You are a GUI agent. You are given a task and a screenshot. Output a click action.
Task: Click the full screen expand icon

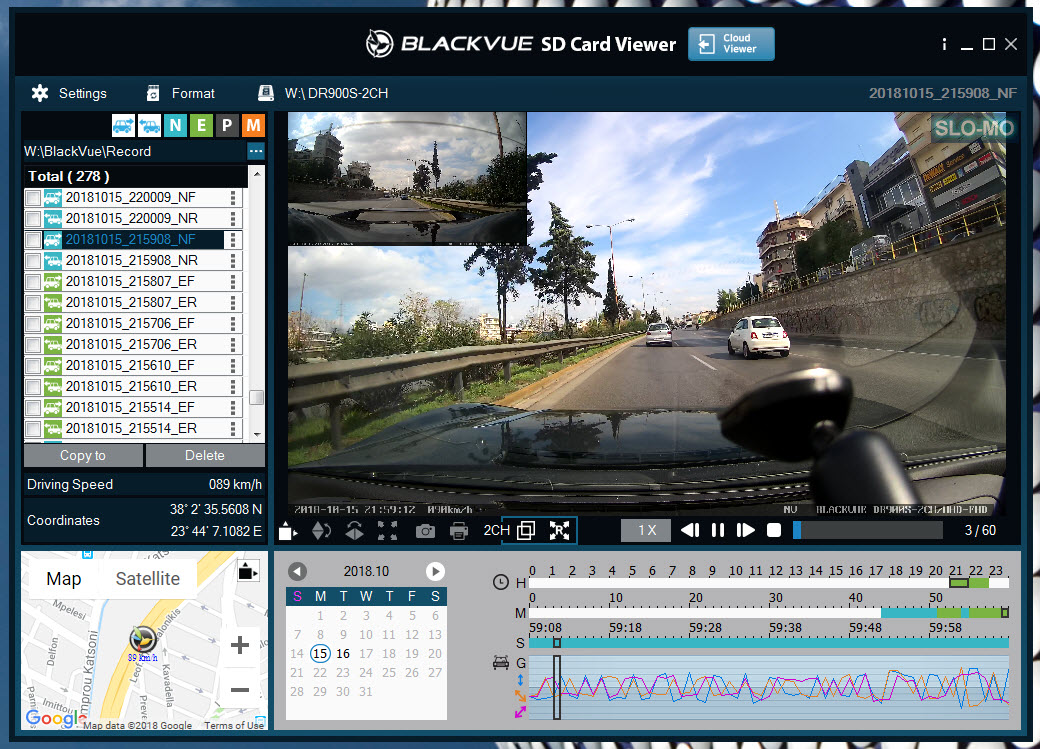click(x=388, y=531)
